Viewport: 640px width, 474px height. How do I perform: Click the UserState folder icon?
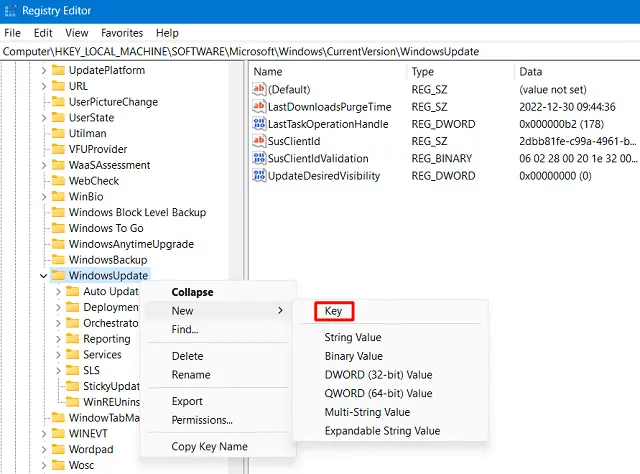point(58,118)
